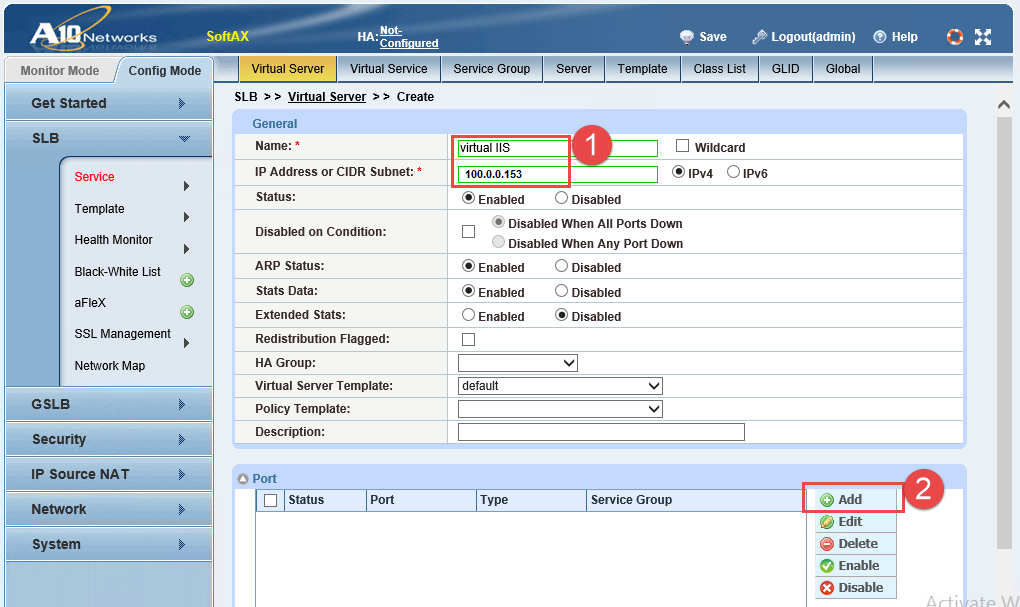Viewport: 1020px width, 607px height.
Task: Collapse the SLB menu section
Action: point(109,139)
